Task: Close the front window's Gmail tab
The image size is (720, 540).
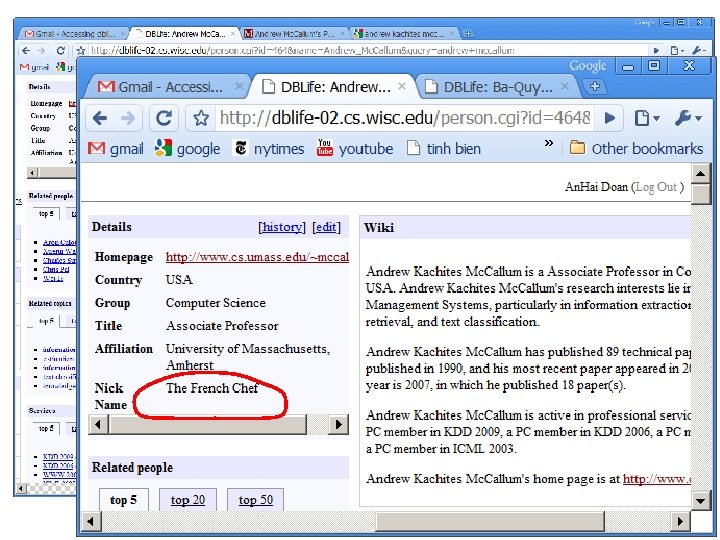Action: click(239, 86)
